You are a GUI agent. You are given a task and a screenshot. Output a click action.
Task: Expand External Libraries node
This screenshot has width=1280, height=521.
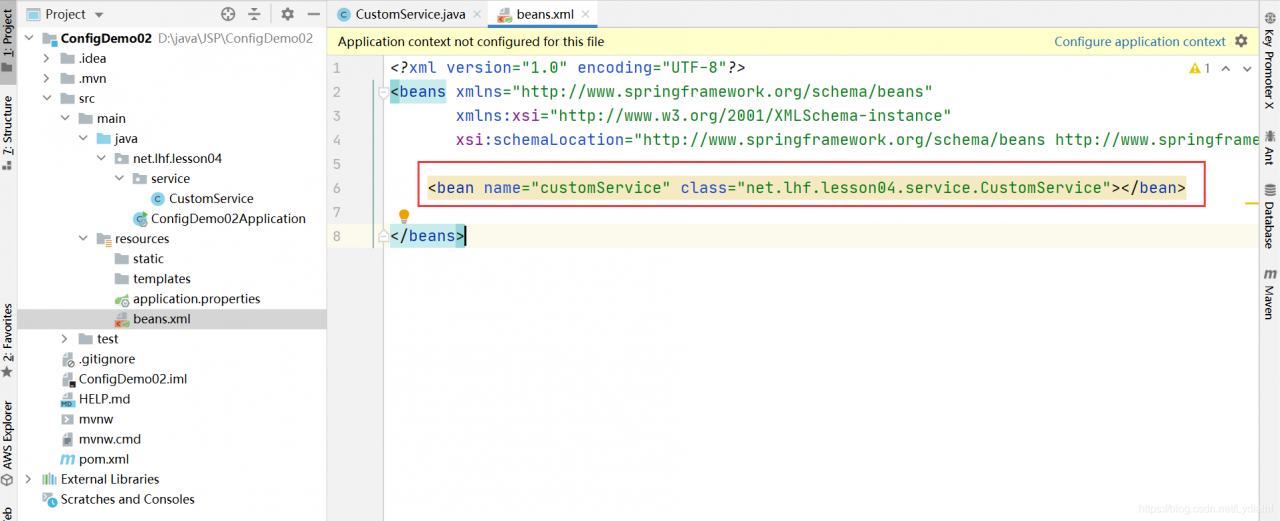(28, 479)
